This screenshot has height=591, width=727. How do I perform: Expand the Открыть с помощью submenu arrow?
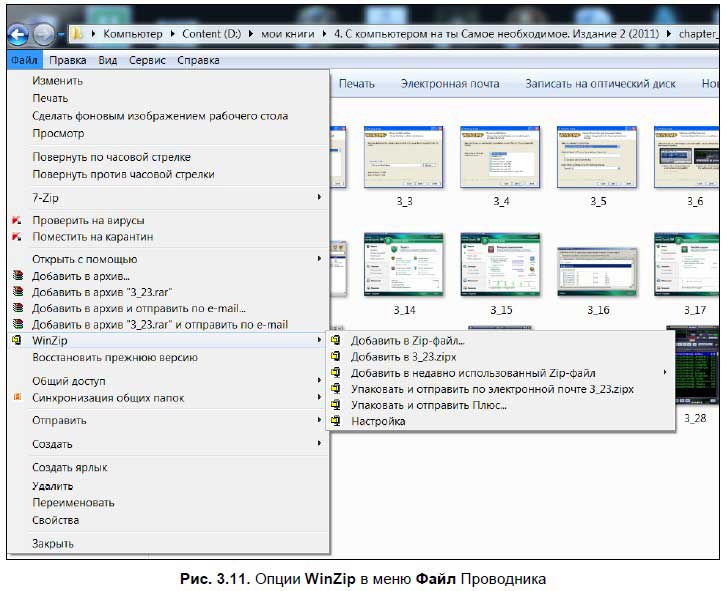point(319,259)
